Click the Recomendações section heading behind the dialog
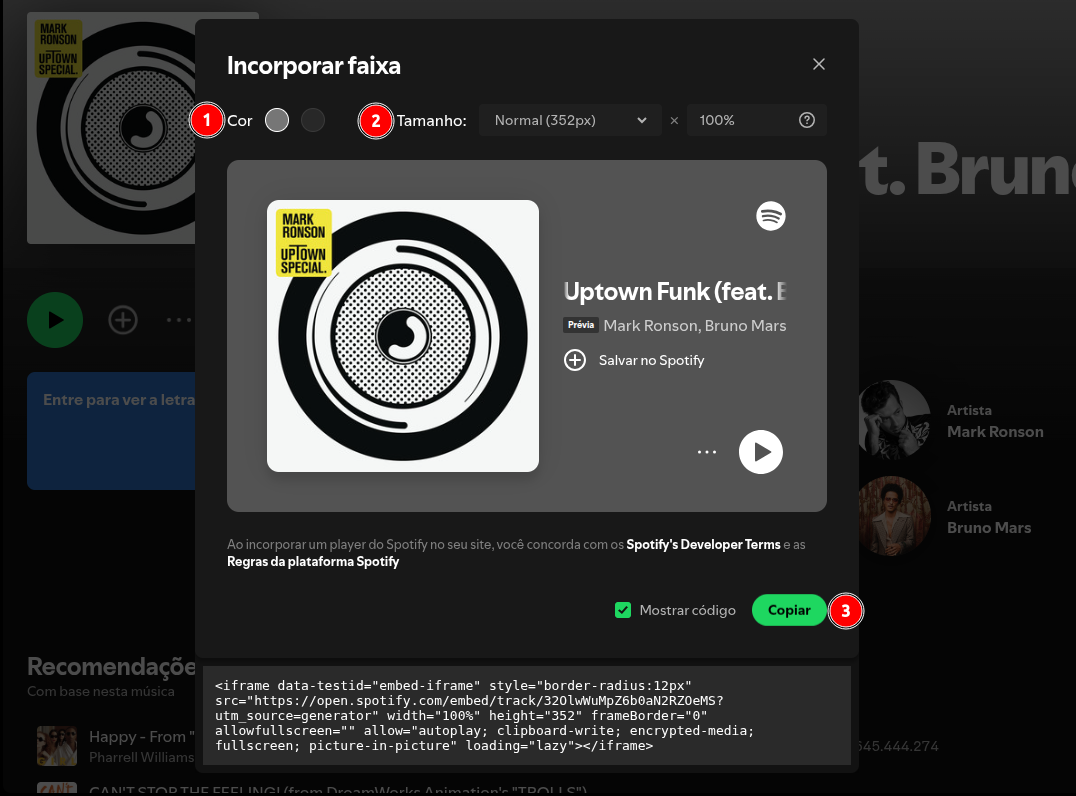 tap(111, 666)
